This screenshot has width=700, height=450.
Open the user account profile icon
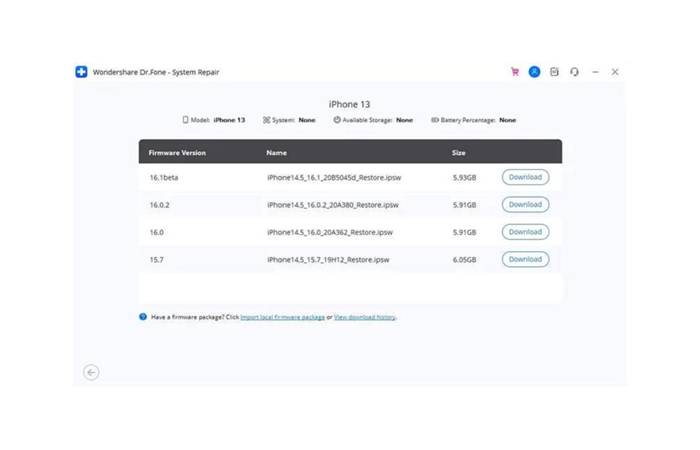coord(534,72)
